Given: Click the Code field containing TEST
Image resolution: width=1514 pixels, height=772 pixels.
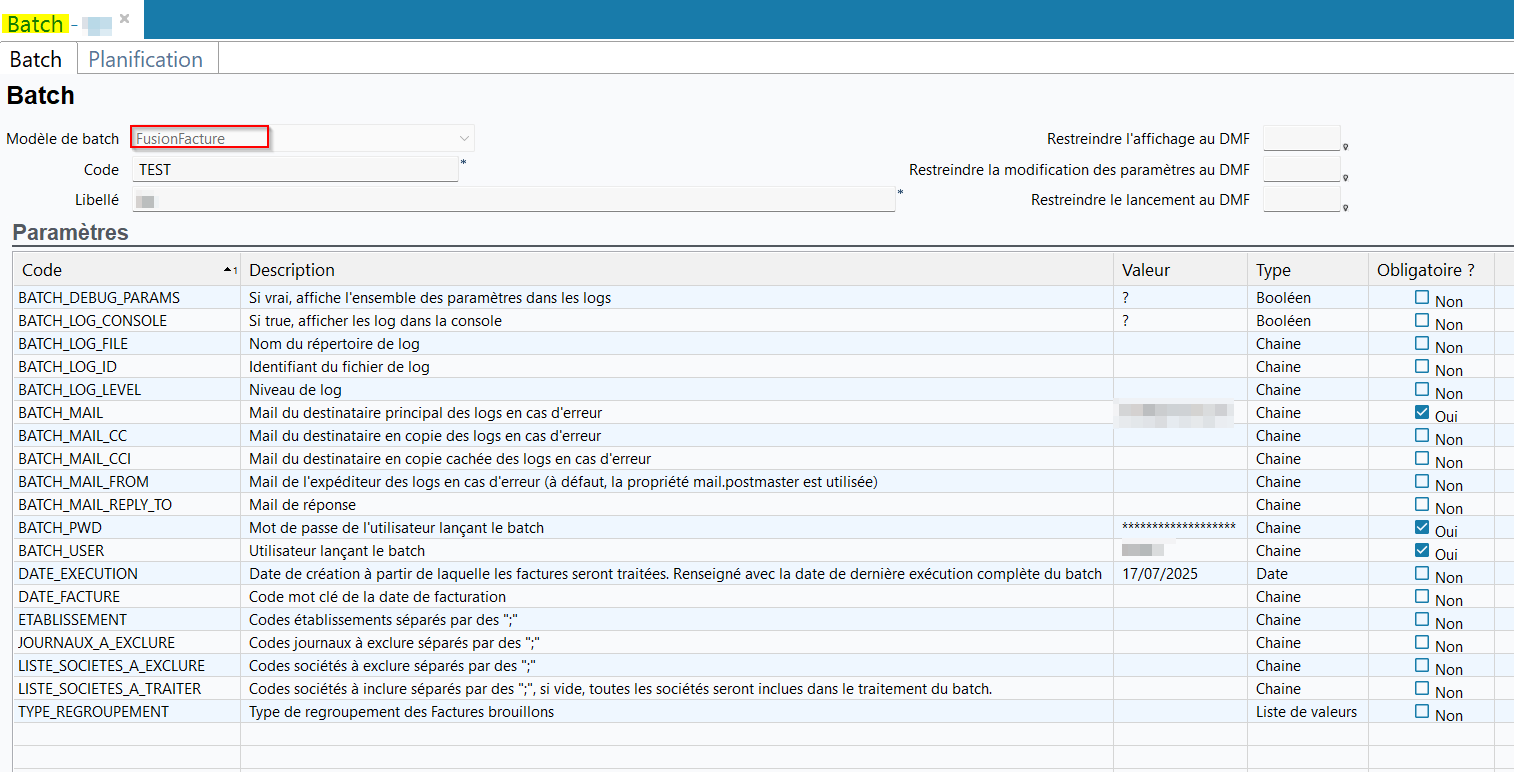Looking at the screenshot, I should click(x=294, y=170).
